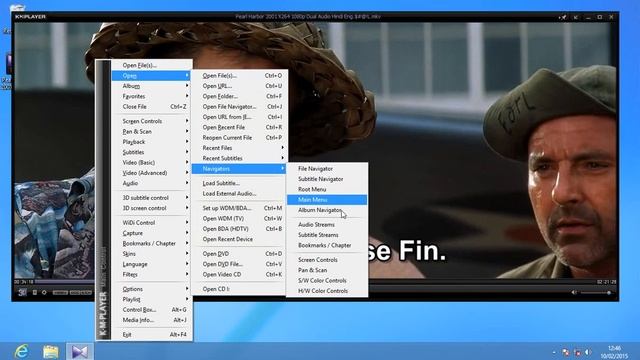Click the KMPlayer logo in title bar
Image resolution: width=640 pixels, height=360 pixels.
click(31, 17)
